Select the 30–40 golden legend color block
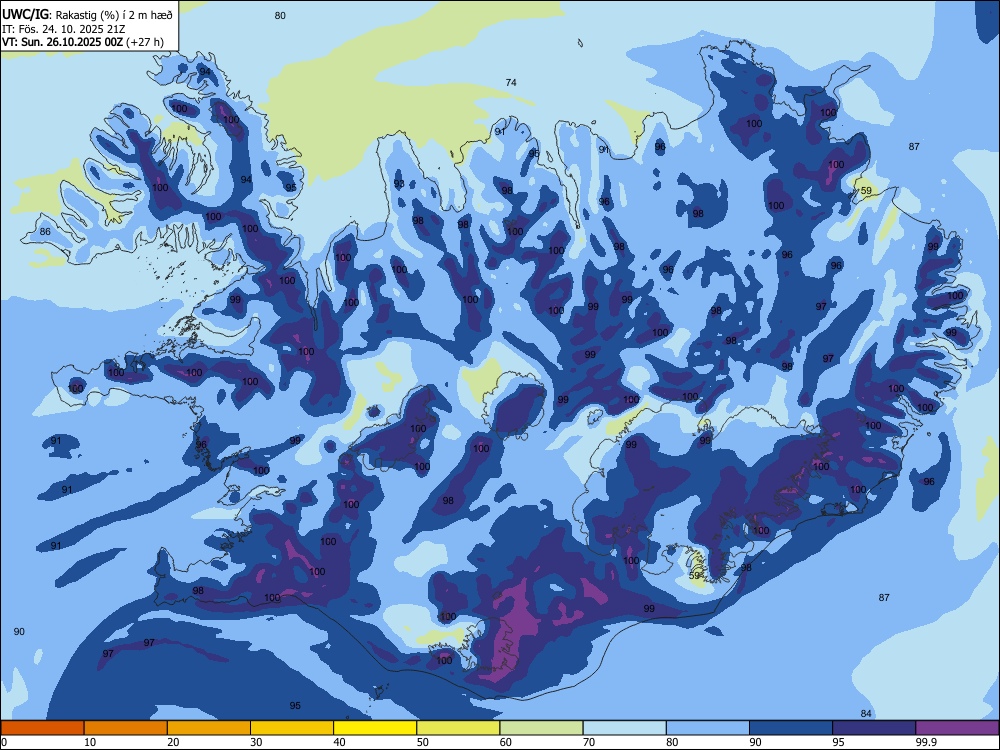The width and height of the screenshot is (1000, 750). click(x=292, y=728)
